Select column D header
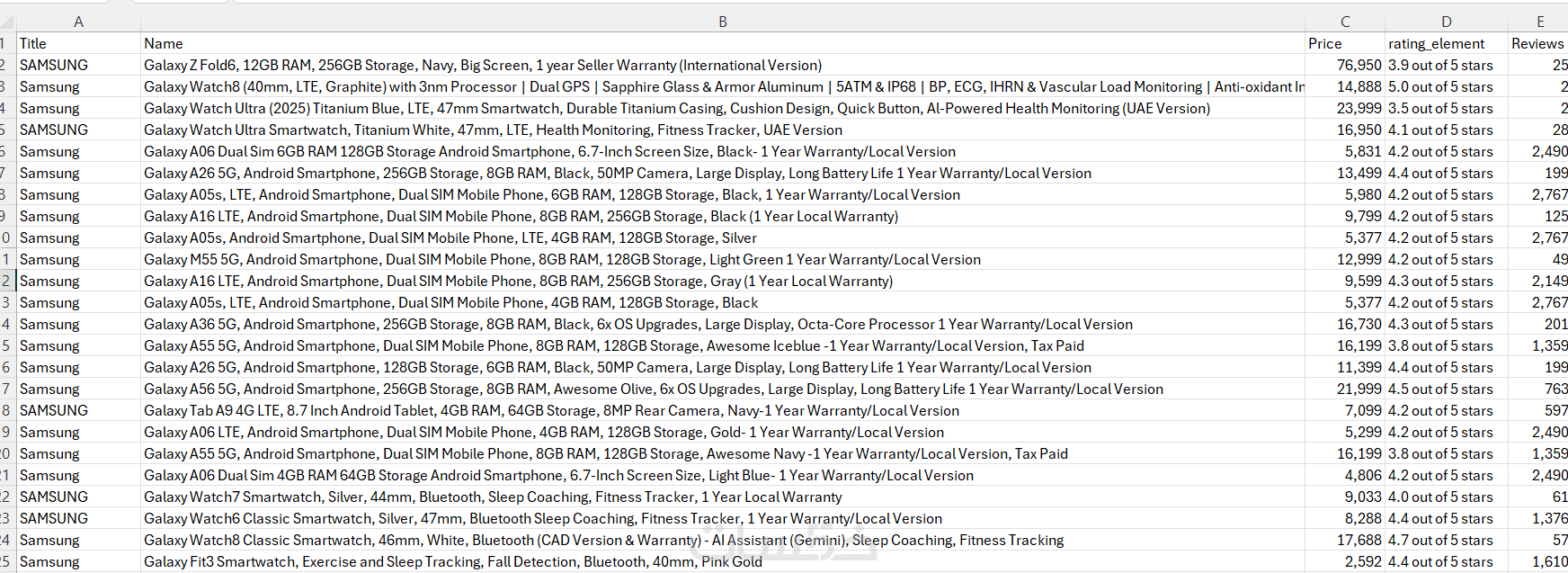The width and height of the screenshot is (1568, 573). coord(1446,22)
